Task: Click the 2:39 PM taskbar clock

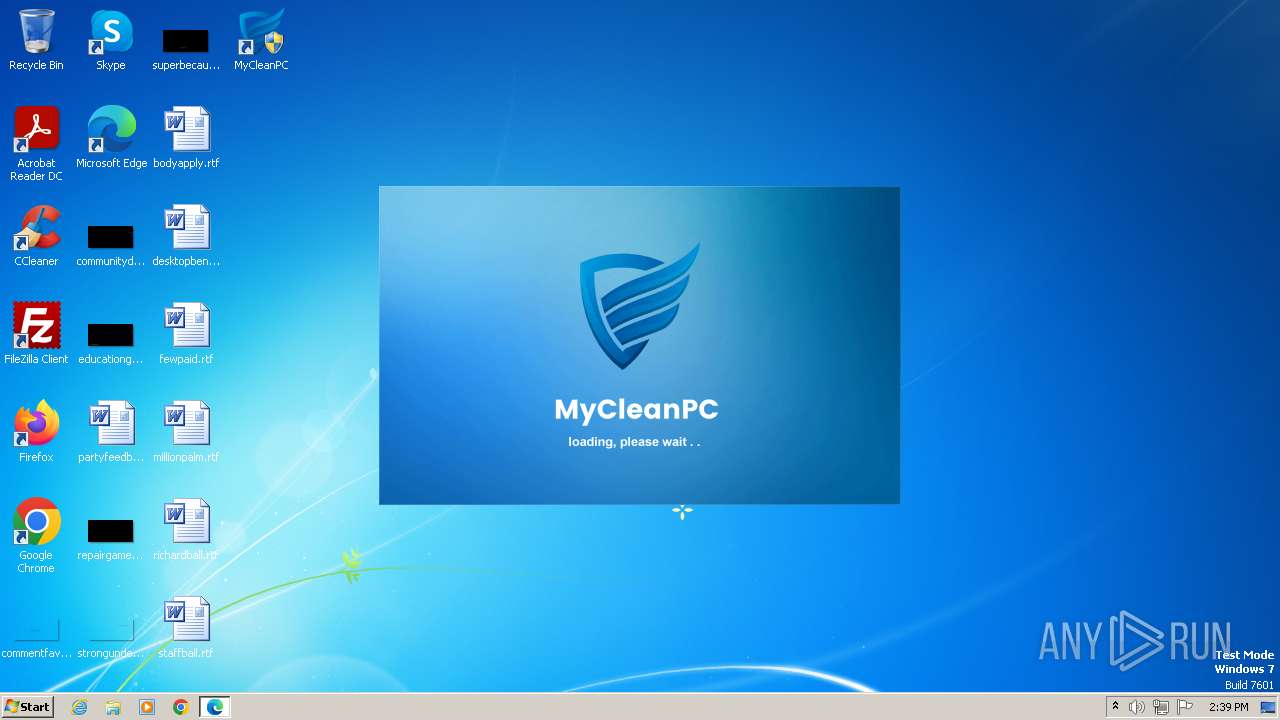Action: (1228, 707)
